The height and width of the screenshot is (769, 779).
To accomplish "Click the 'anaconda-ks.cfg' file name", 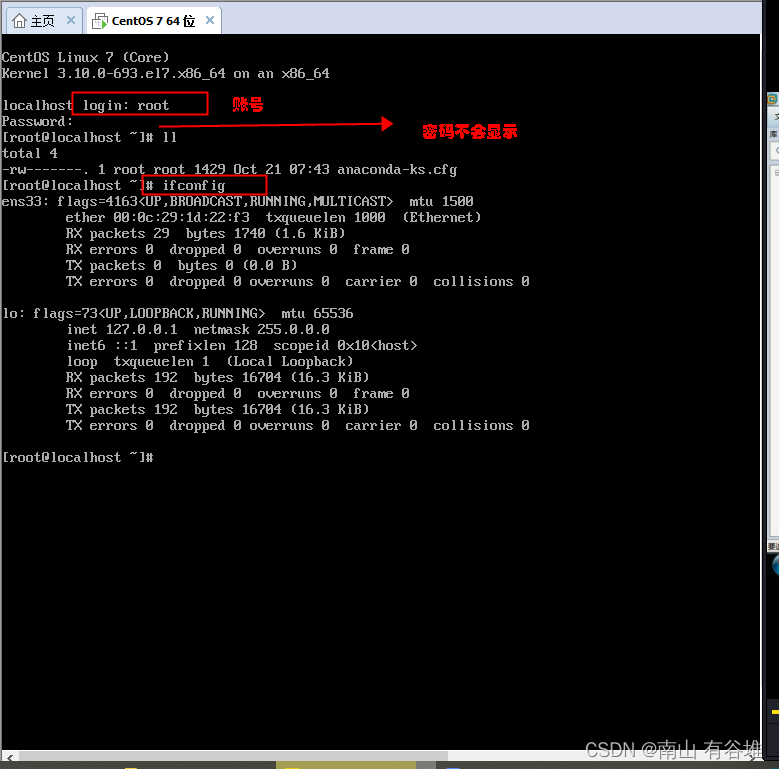I will pyautogui.click(x=397, y=169).
